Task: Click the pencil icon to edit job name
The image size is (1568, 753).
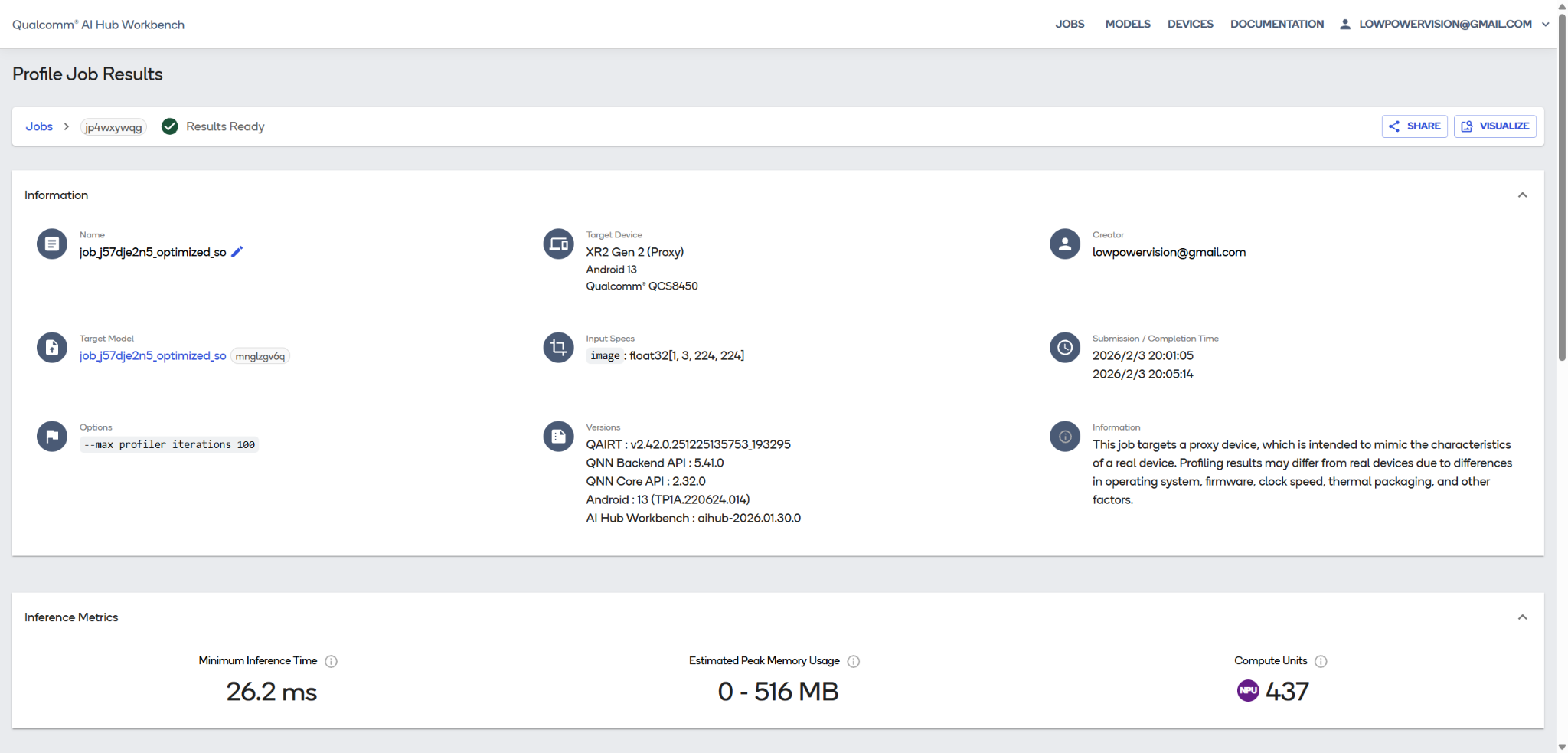Action: (x=237, y=252)
